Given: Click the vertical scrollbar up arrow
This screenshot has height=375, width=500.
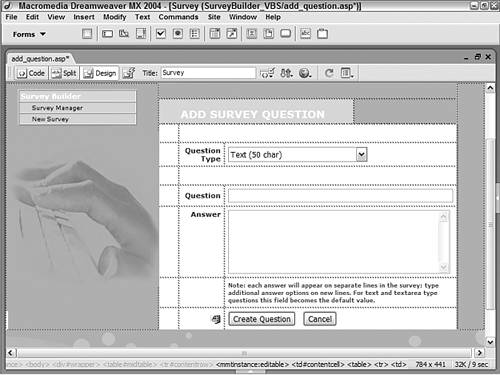Looking at the screenshot, I should pos(490,88).
